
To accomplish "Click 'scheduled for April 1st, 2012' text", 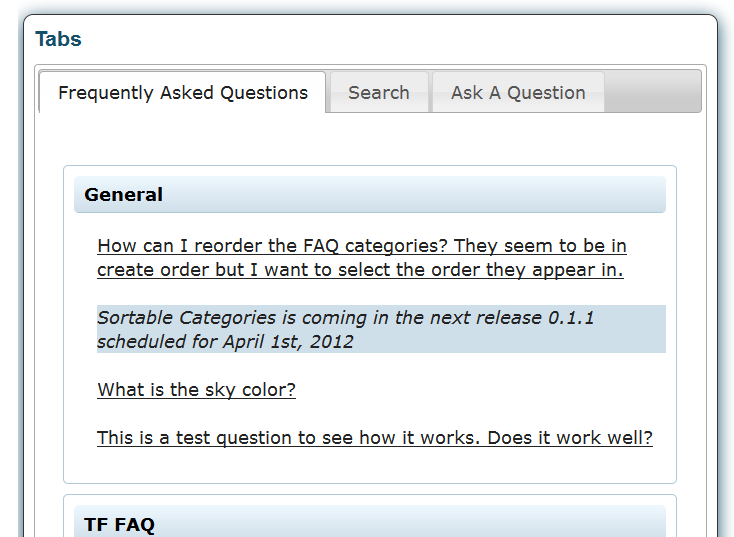I will coord(225,342).
